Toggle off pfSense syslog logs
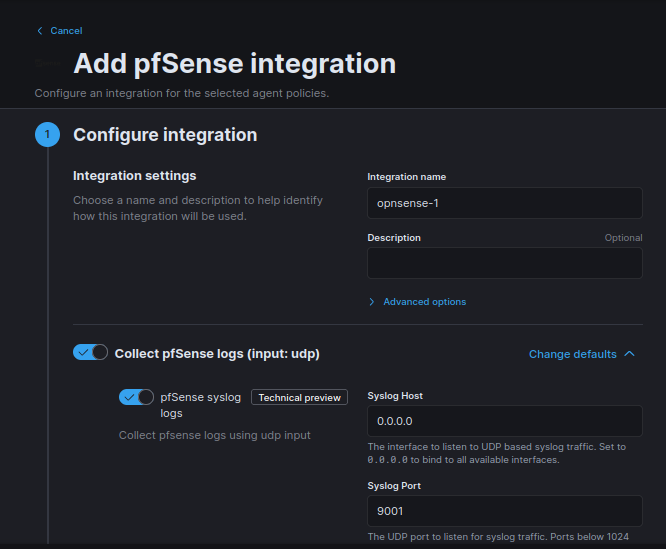The height and width of the screenshot is (549, 666). (x=136, y=398)
